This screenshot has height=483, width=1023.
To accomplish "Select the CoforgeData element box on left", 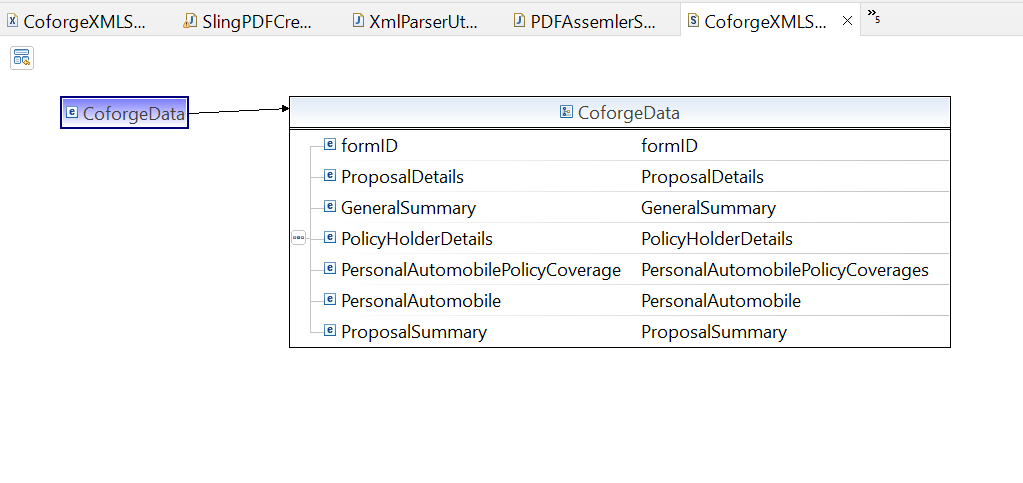I will click(125, 113).
